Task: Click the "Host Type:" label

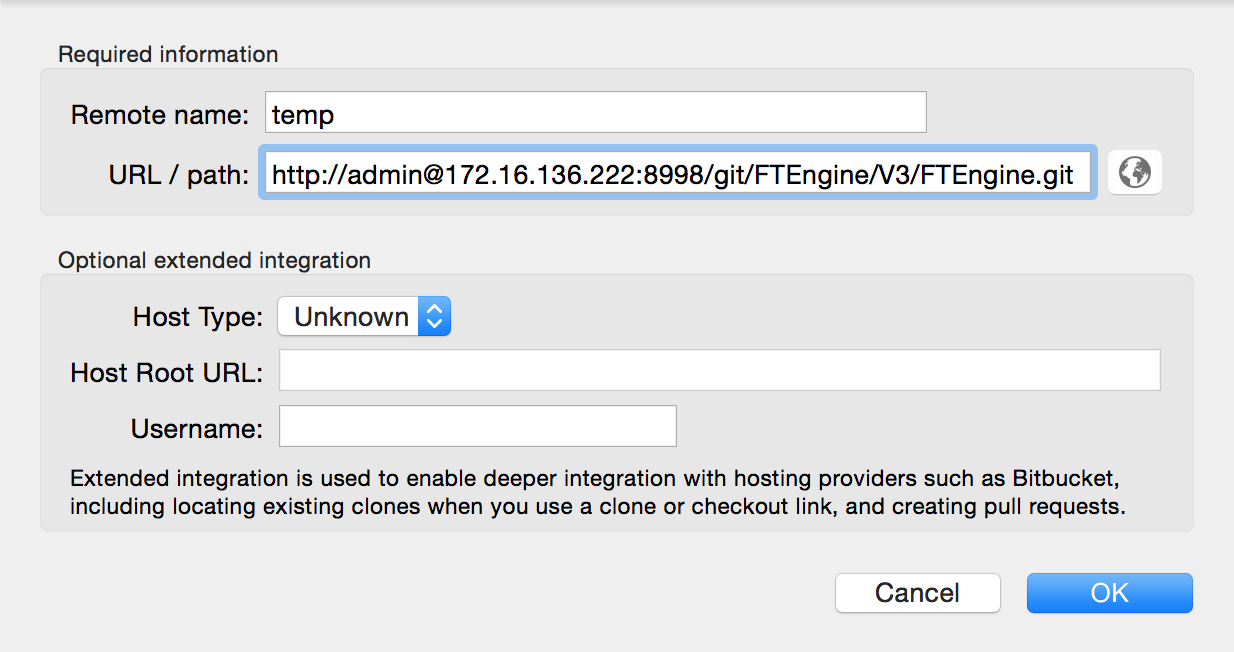Action: coord(198,318)
